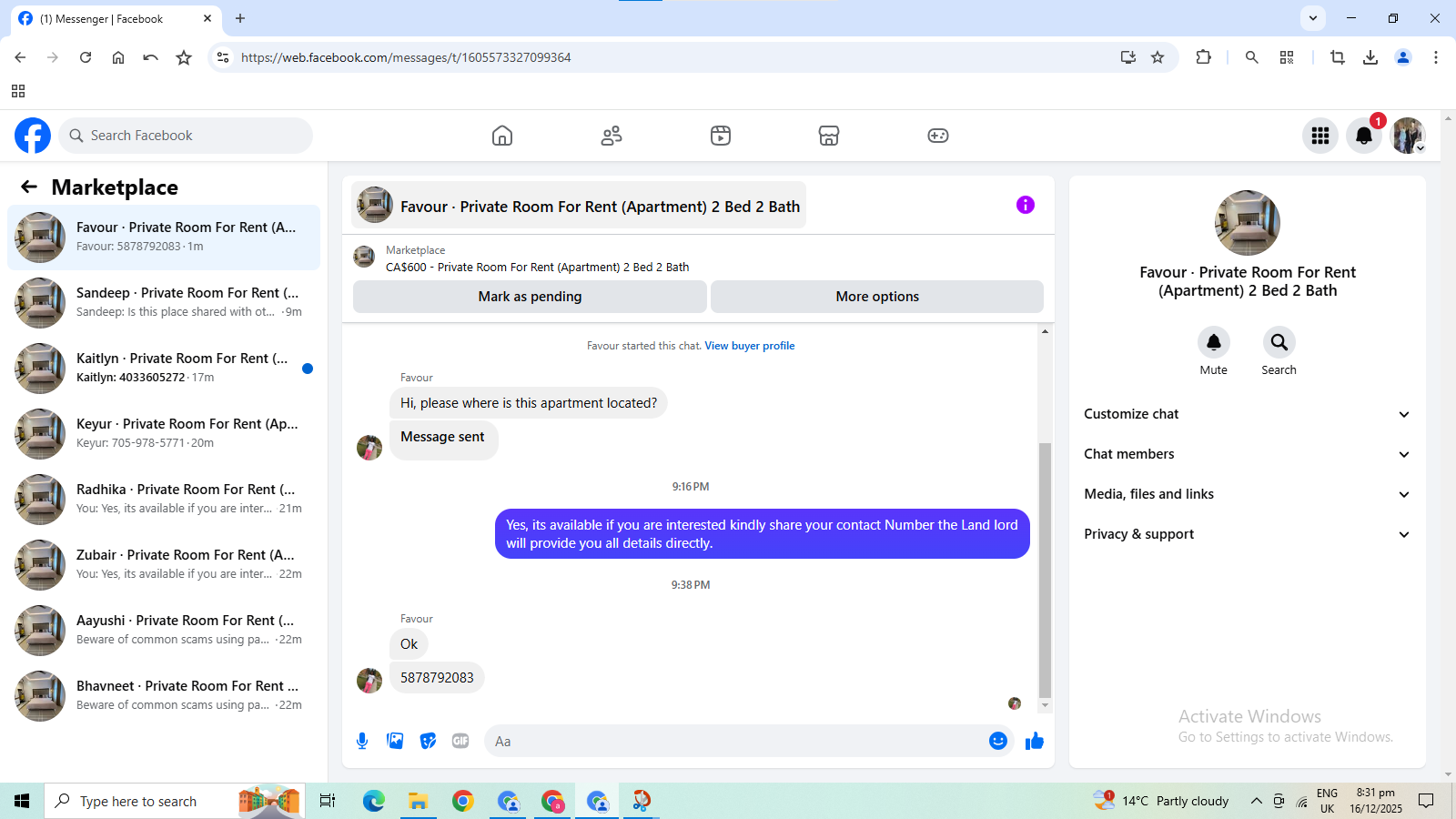Screen dimensions: 1456x819
Task: Open site information icon in address bar
Action: point(223,57)
